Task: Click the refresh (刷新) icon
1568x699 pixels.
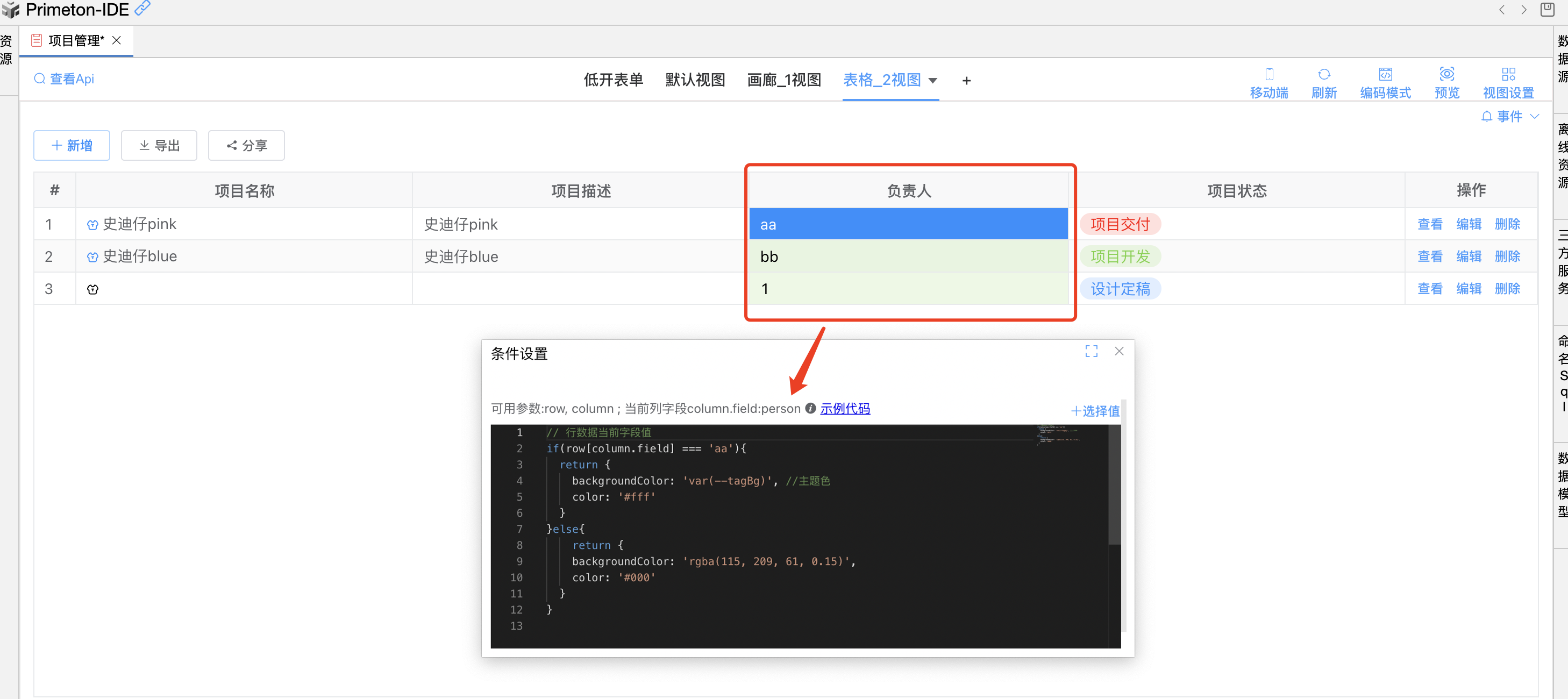Action: click(x=1323, y=74)
